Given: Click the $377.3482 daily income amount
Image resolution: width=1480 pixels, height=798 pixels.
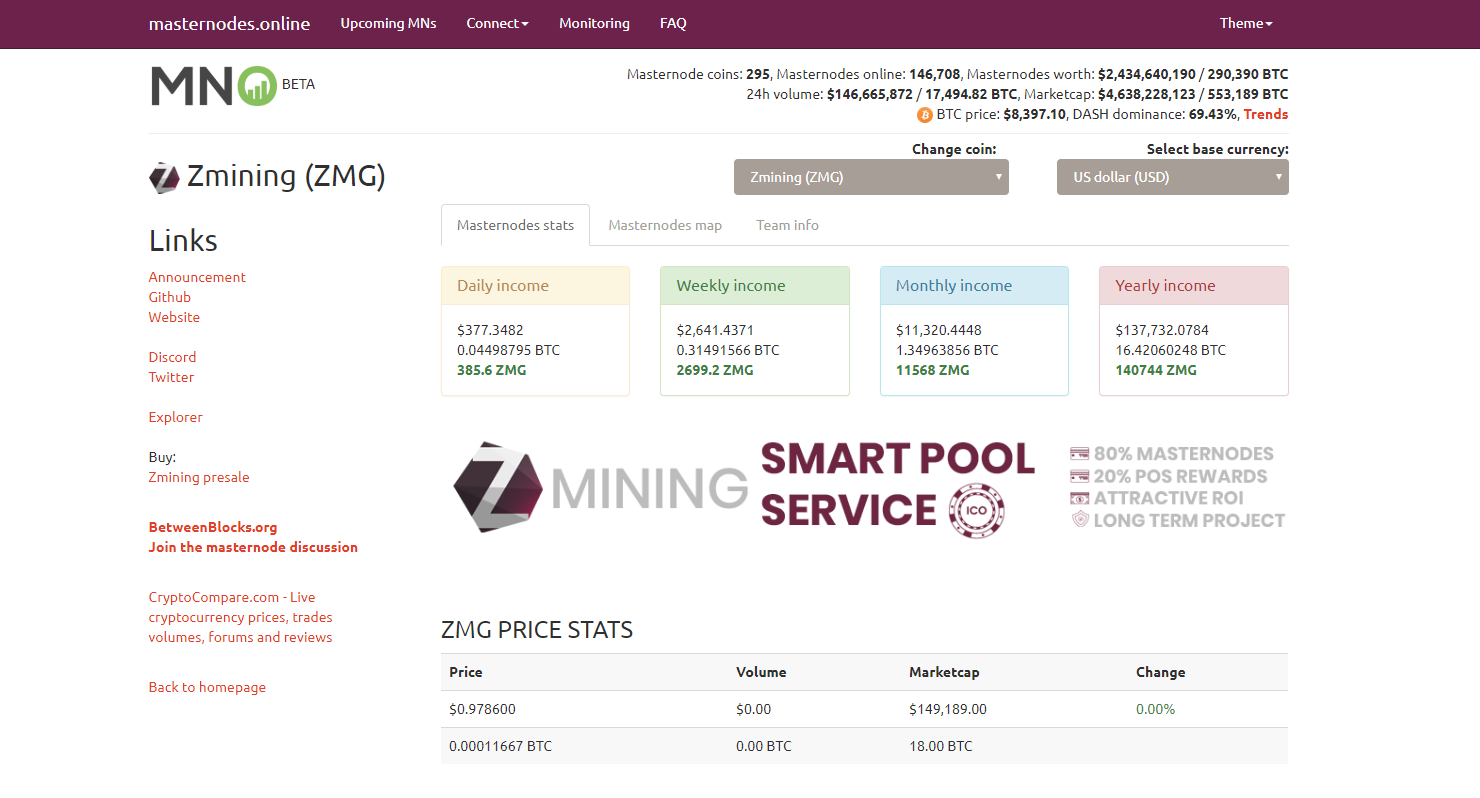Looking at the screenshot, I should pos(490,330).
